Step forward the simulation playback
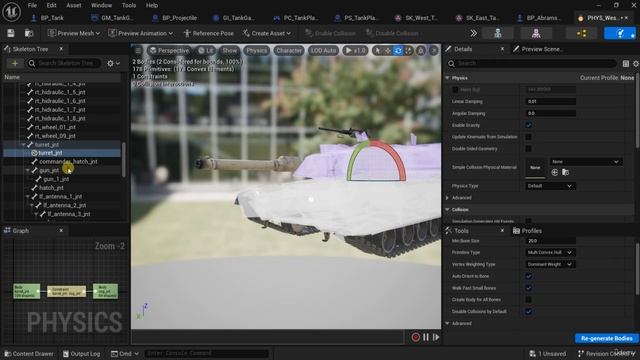The height and width of the screenshot is (360, 640). coord(436,337)
